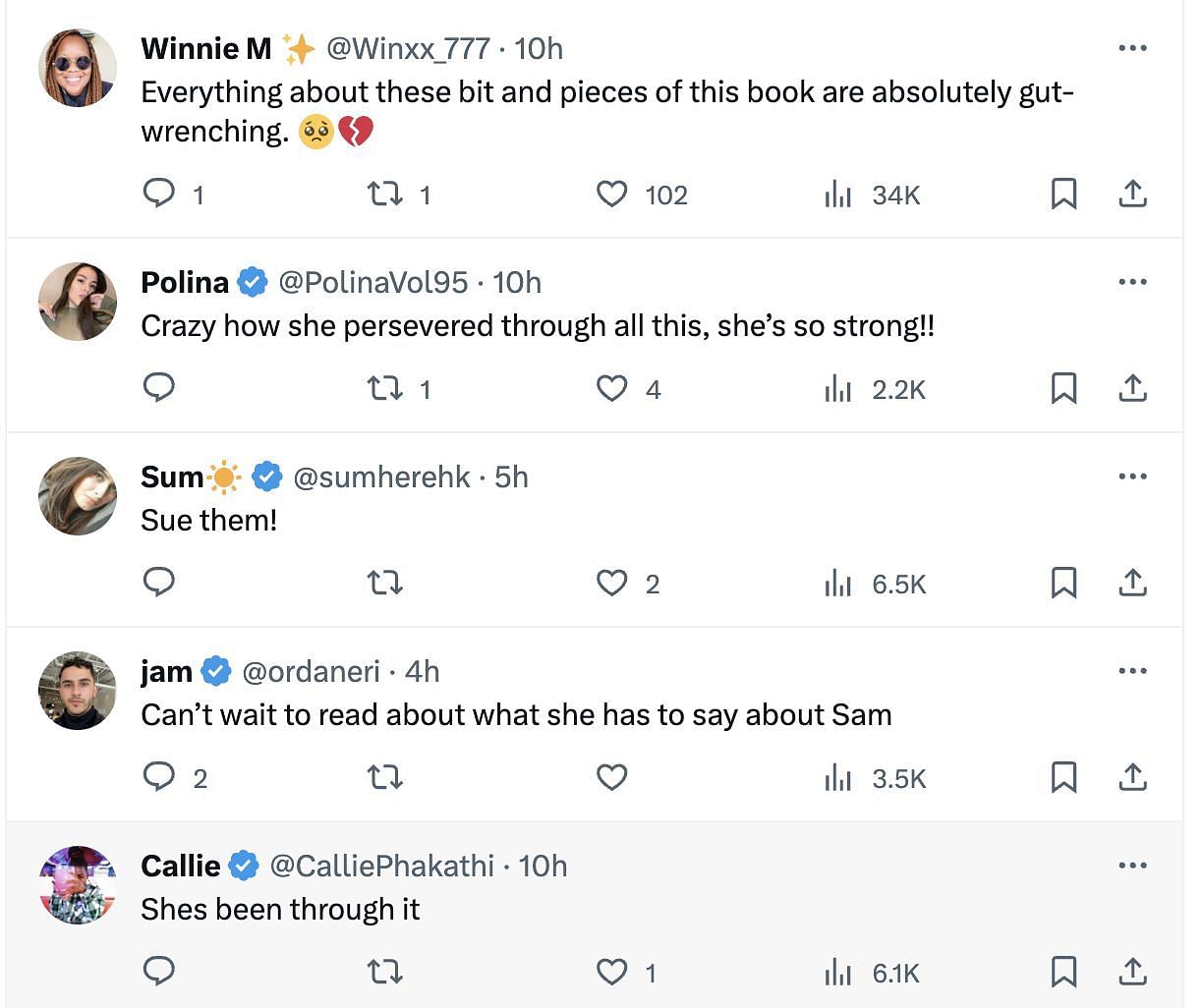The image size is (1203, 1008).
Task: Share Winnie M's tweet
Action: click(1132, 194)
